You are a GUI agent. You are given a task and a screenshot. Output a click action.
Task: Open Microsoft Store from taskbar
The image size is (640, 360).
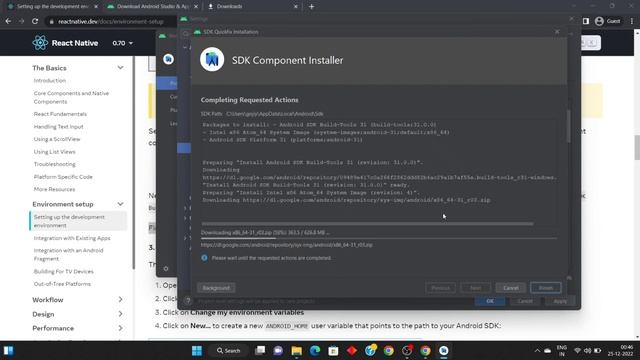[x=333, y=351]
